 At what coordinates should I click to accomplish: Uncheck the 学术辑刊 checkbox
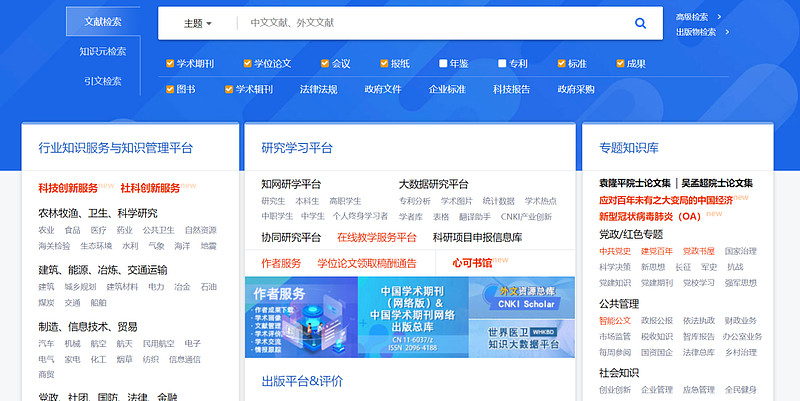tap(229, 89)
